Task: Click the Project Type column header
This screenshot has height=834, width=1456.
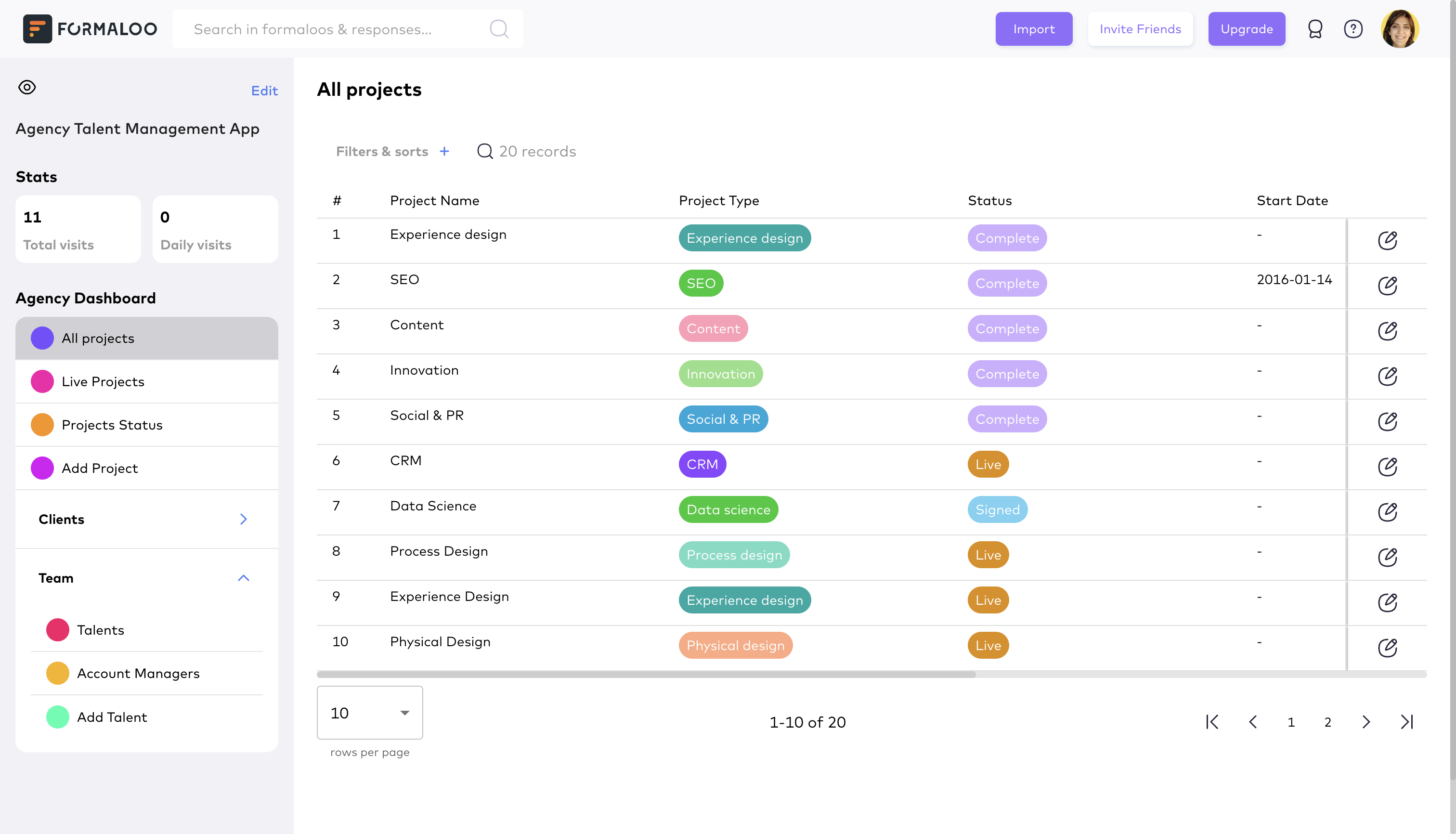Action: (x=719, y=200)
